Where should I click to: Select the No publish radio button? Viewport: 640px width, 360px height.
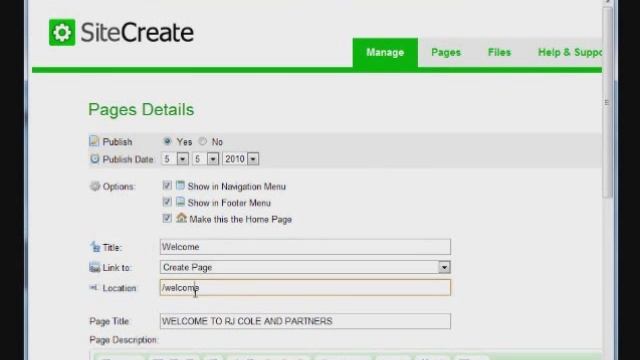(x=203, y=141)
